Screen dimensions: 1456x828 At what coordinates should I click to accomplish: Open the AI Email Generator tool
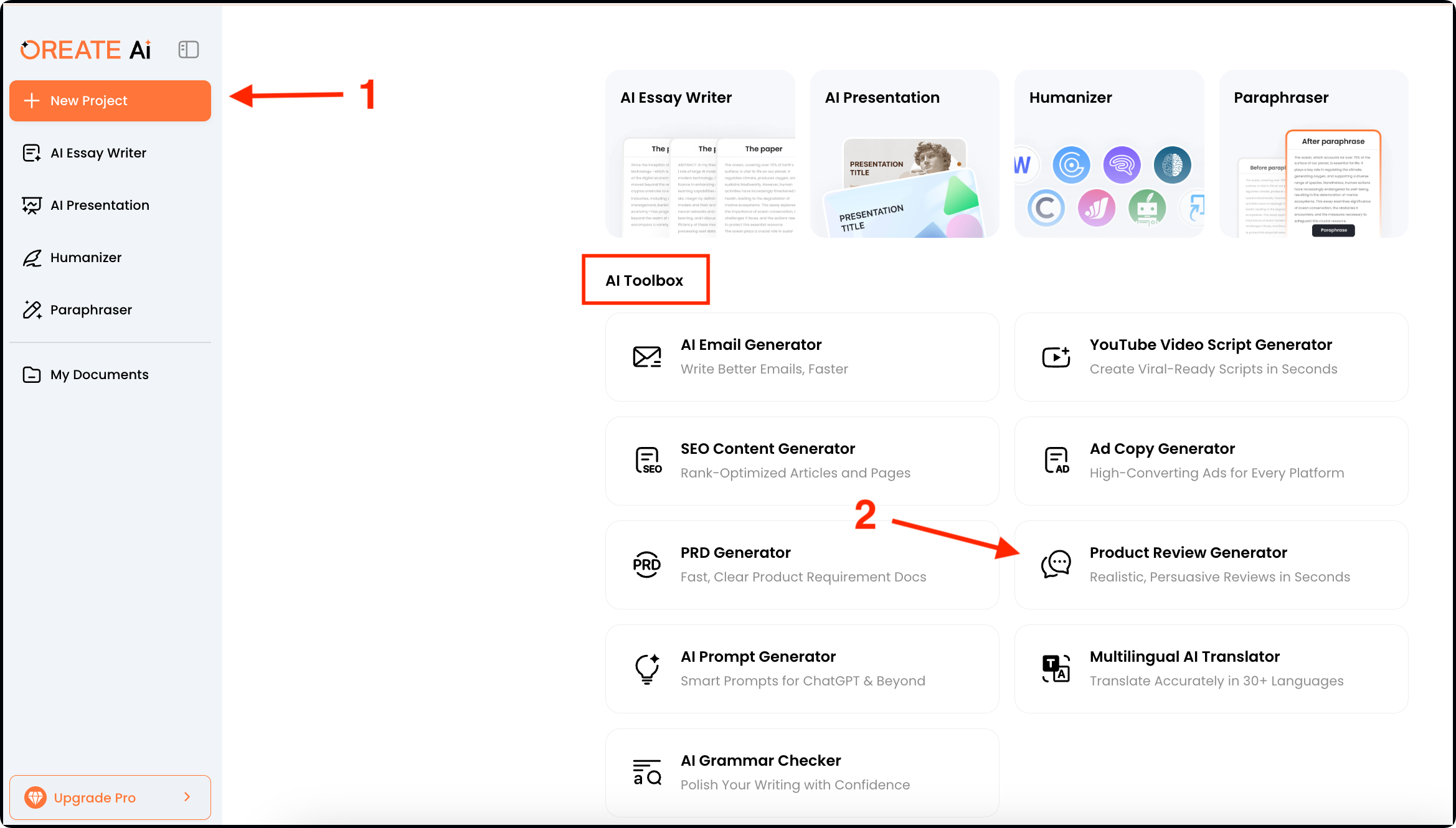[802, 357]
